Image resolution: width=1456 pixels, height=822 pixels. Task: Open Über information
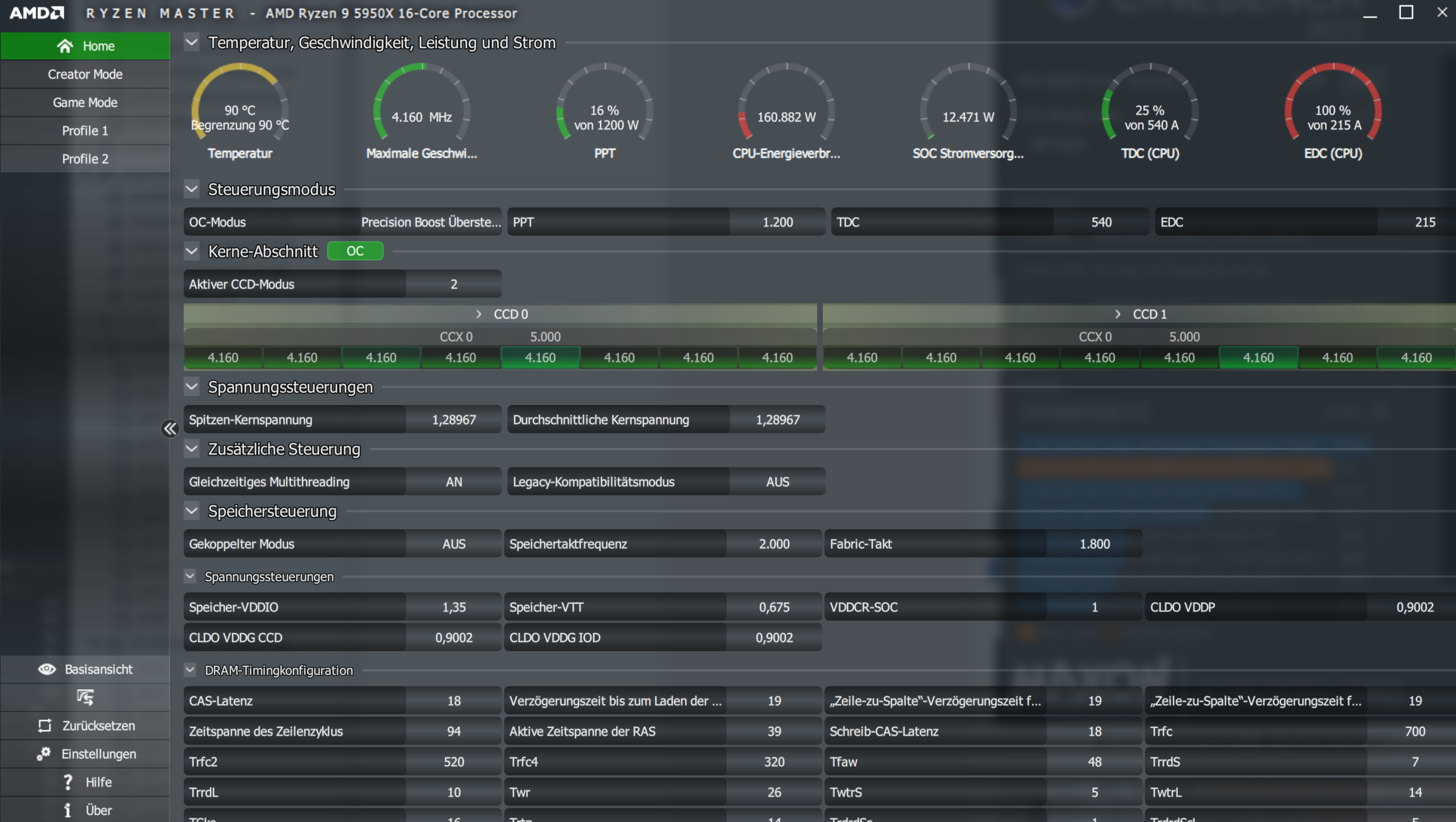click(x=85, y=810)
